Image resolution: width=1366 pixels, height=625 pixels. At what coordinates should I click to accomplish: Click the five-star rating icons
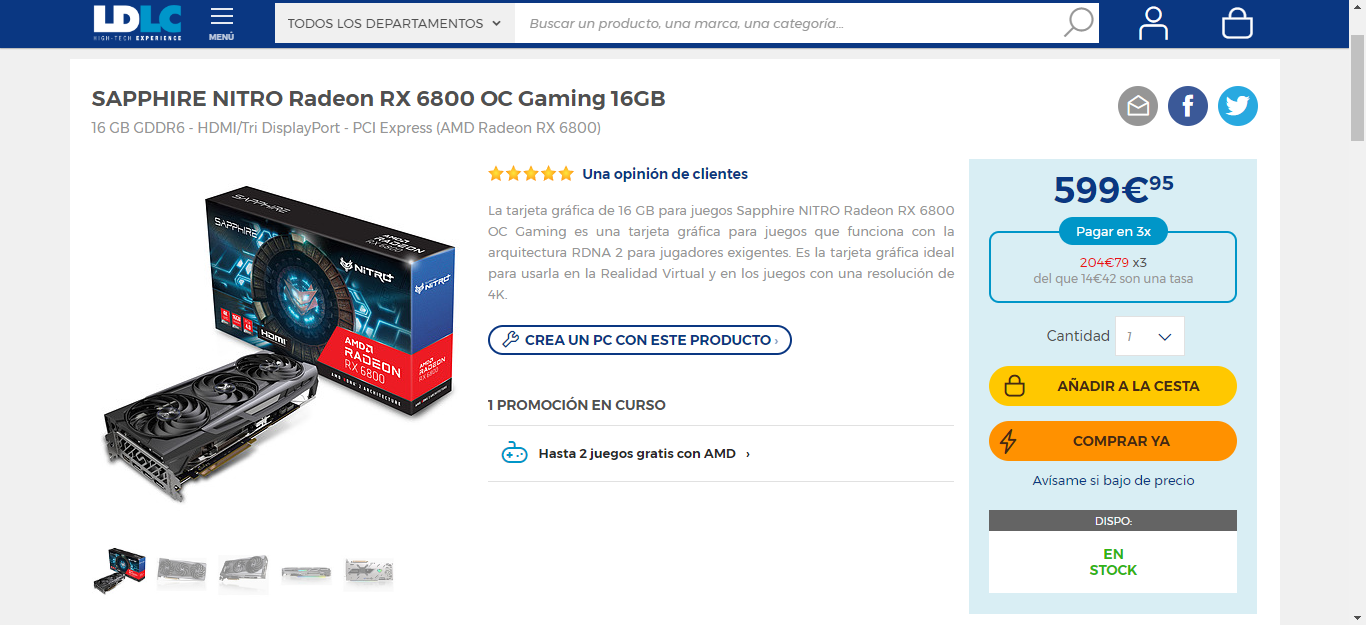point(531,174)
